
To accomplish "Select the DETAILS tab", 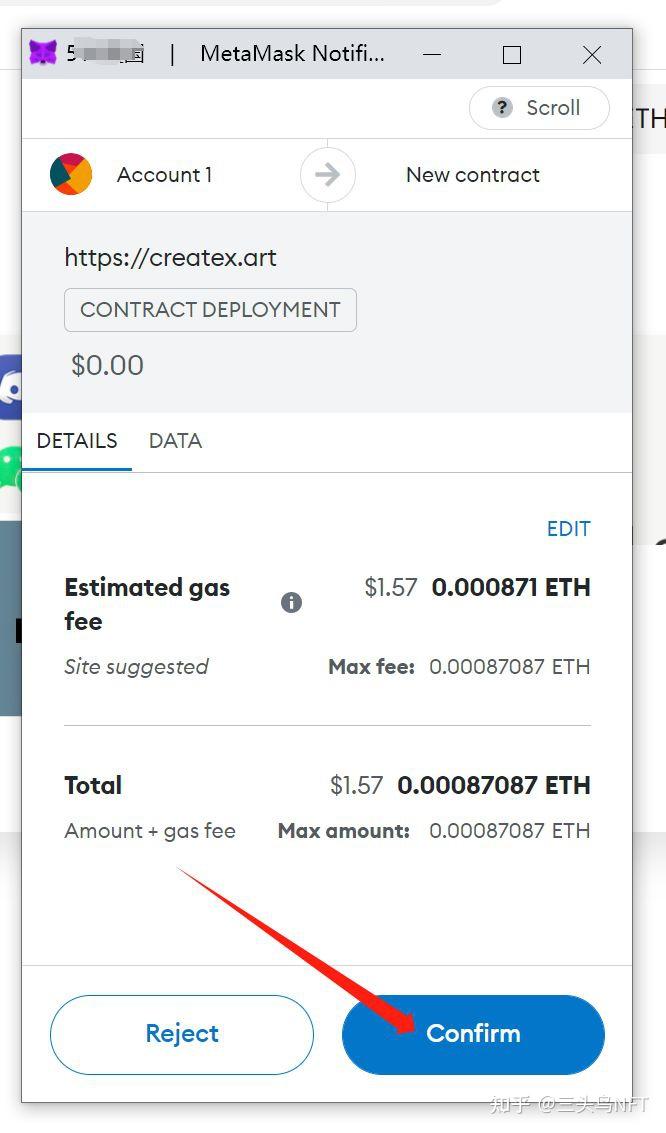I will (77, 441).
